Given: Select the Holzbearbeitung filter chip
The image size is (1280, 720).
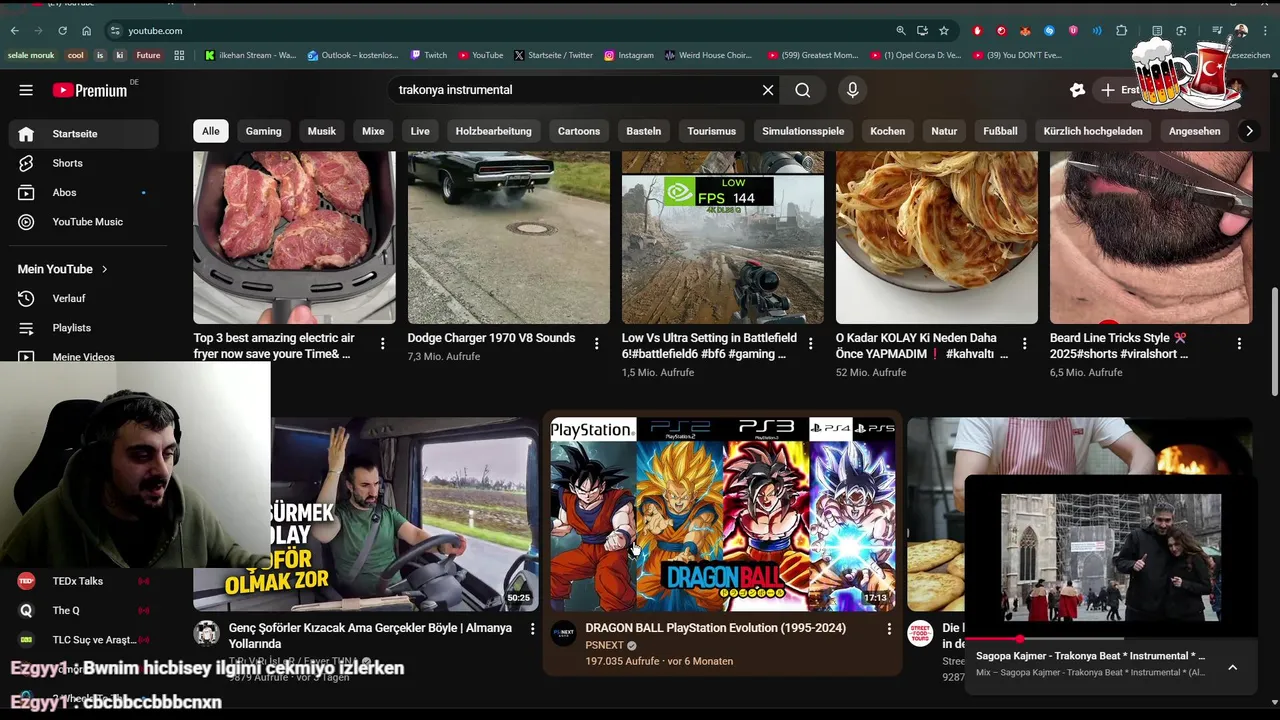Looking at the screenshot, I should pos(494,131).
